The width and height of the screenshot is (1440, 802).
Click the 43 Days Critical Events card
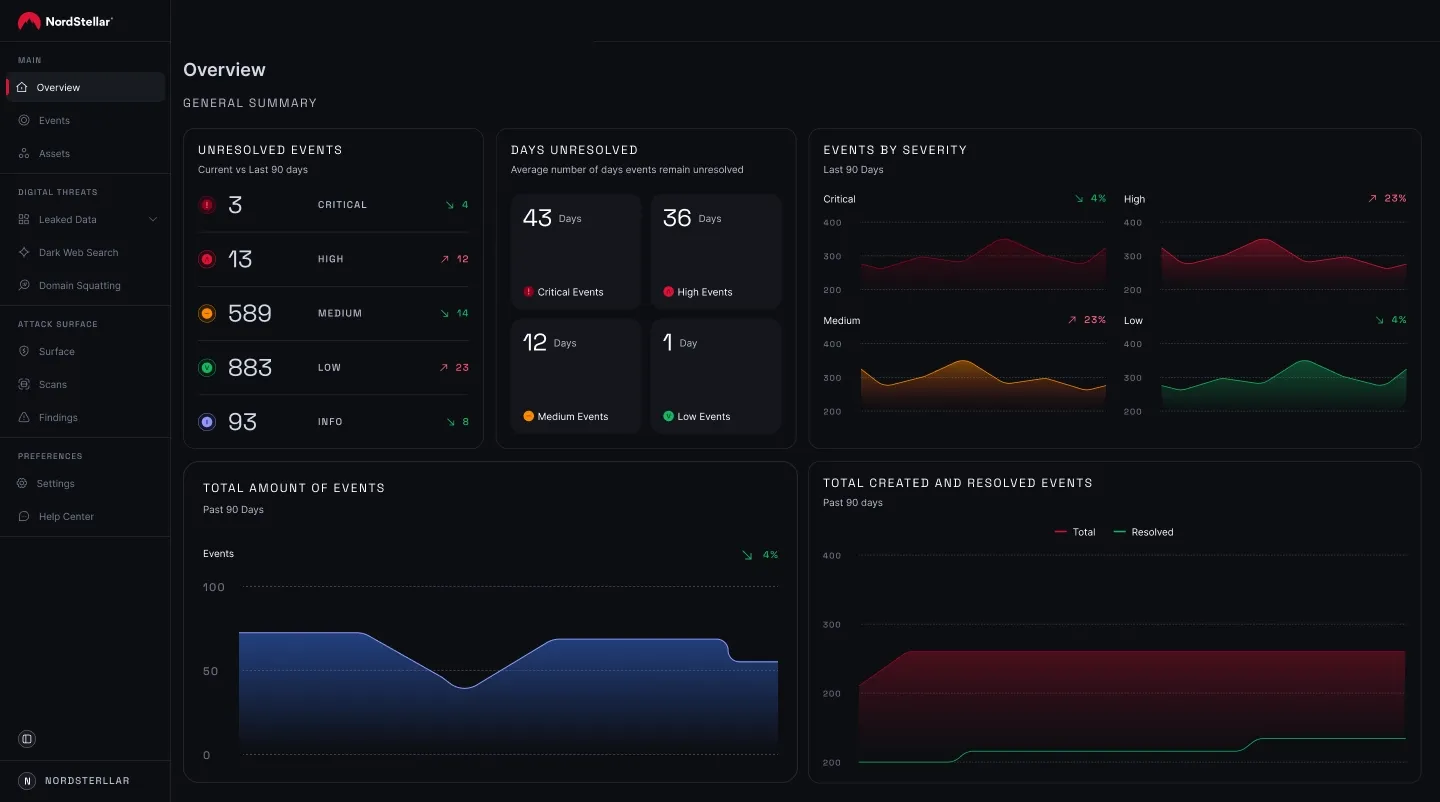[x=575, y=250]
